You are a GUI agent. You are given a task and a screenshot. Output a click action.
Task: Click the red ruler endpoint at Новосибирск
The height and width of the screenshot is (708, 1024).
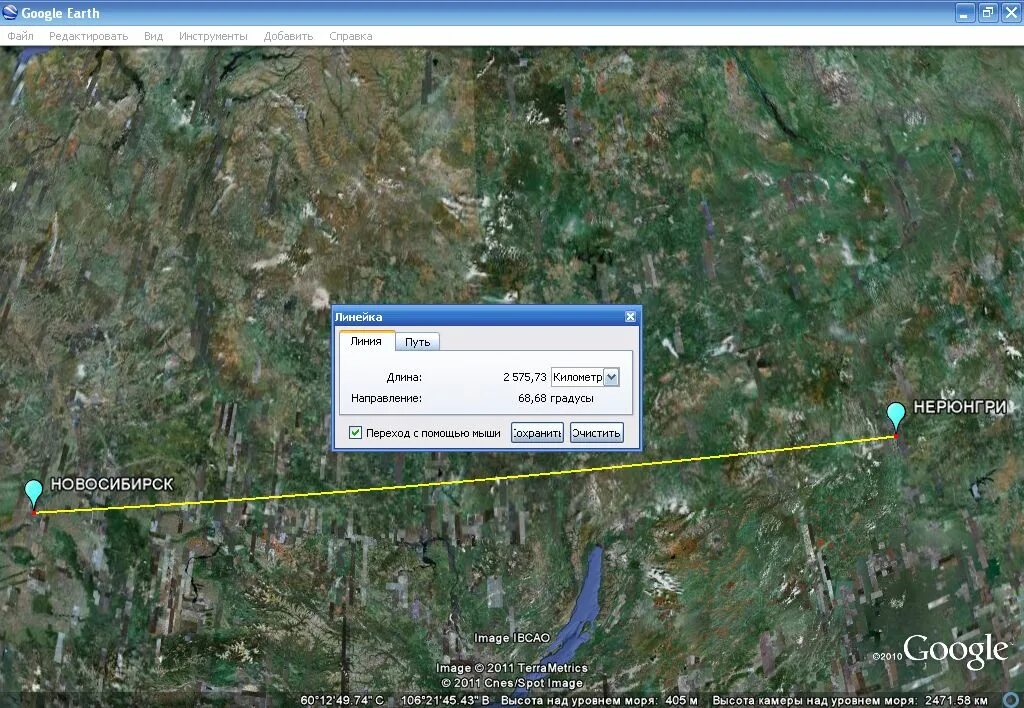coord(34,513)
